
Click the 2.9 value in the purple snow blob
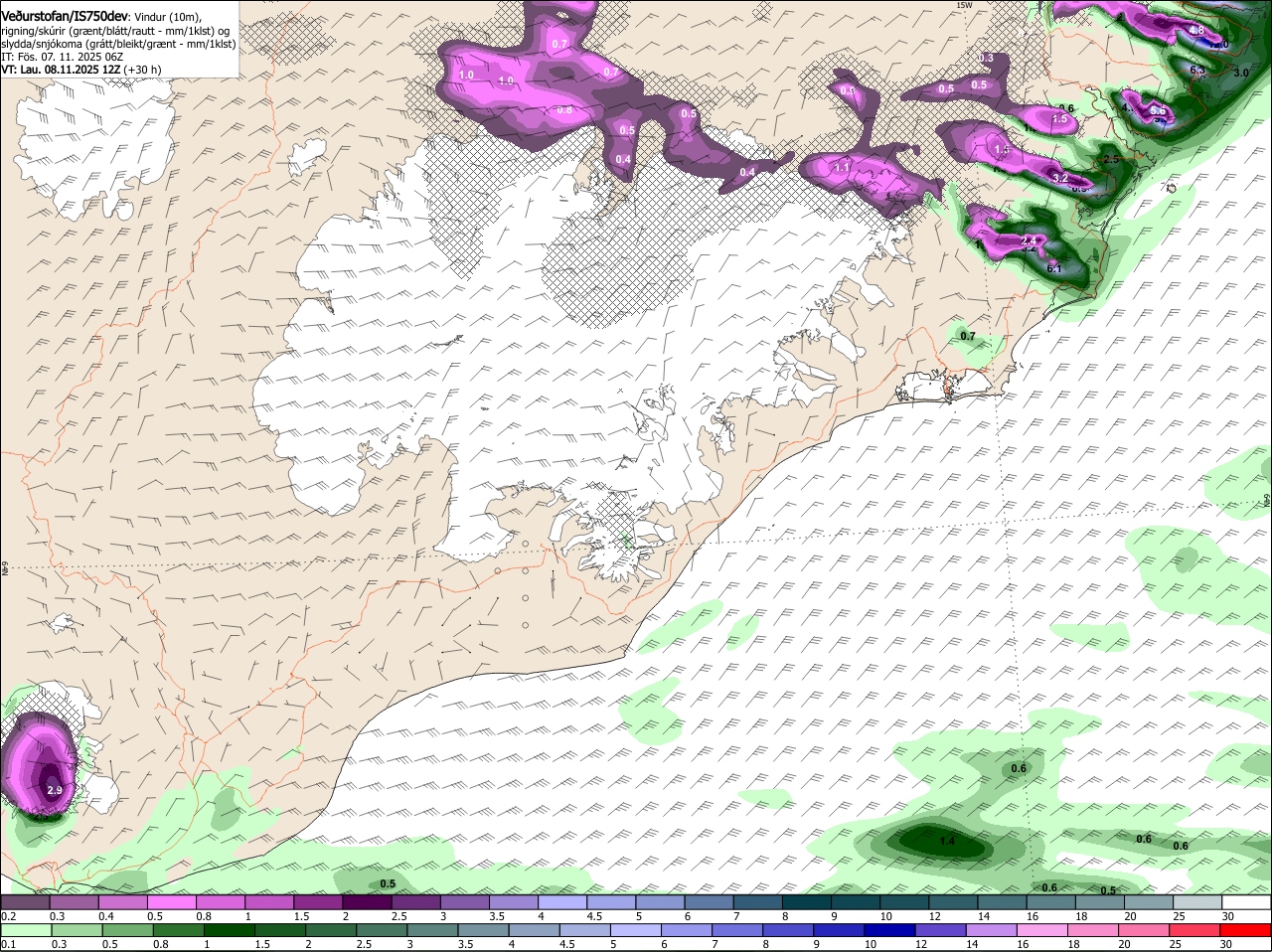click(x=55, y=790)
